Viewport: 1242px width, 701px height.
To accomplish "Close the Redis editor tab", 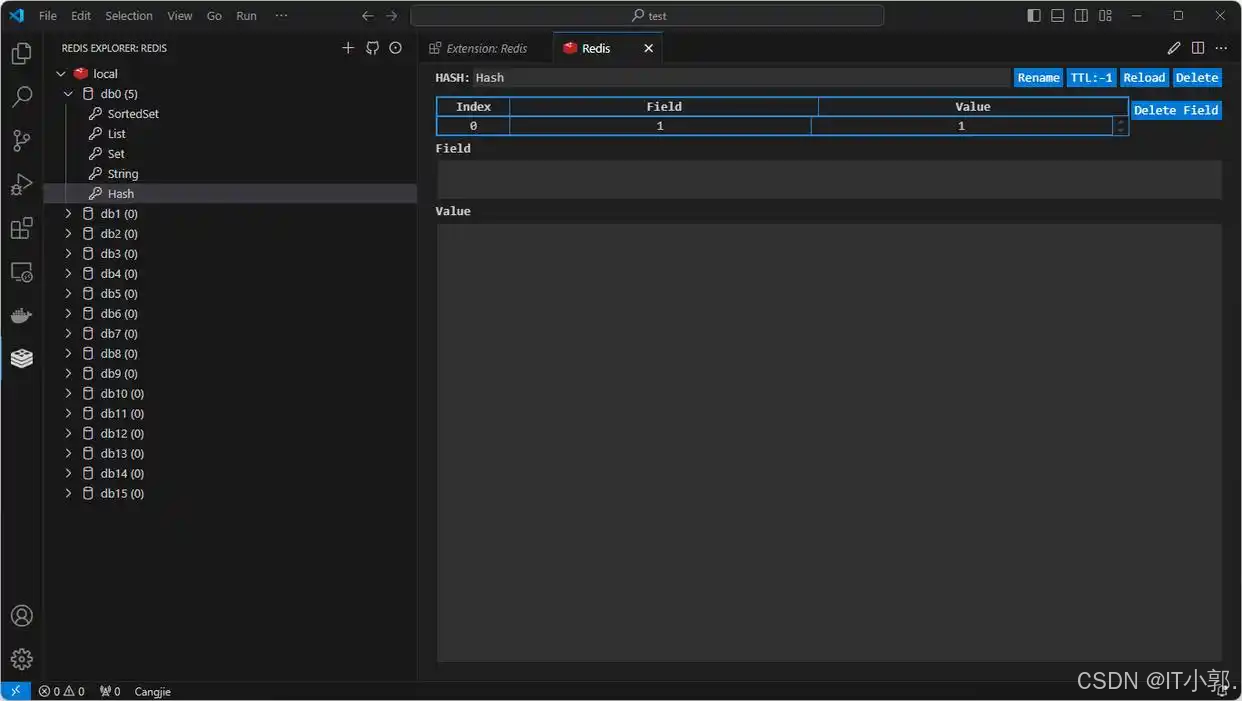I will pos(648,48).
